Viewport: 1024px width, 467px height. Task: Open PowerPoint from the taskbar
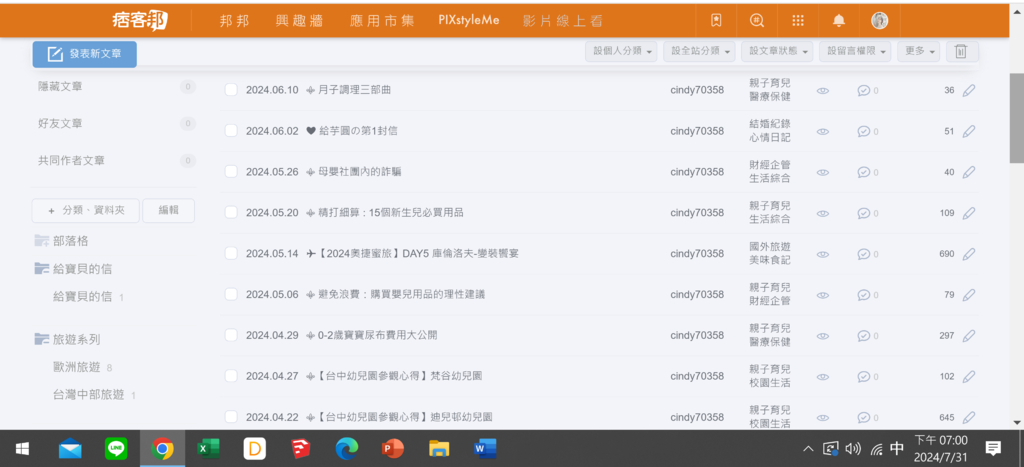pyautogui.click(x=392, y=449)
